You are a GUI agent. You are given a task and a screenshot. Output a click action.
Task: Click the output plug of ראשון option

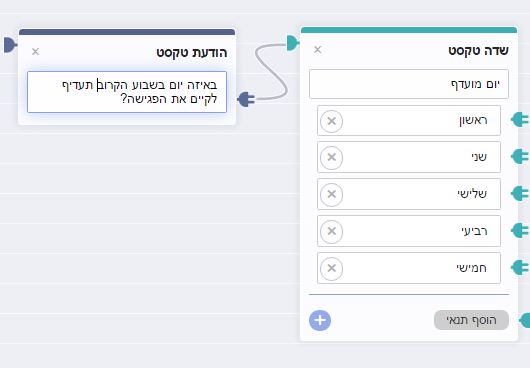click(x=520, y=120)
